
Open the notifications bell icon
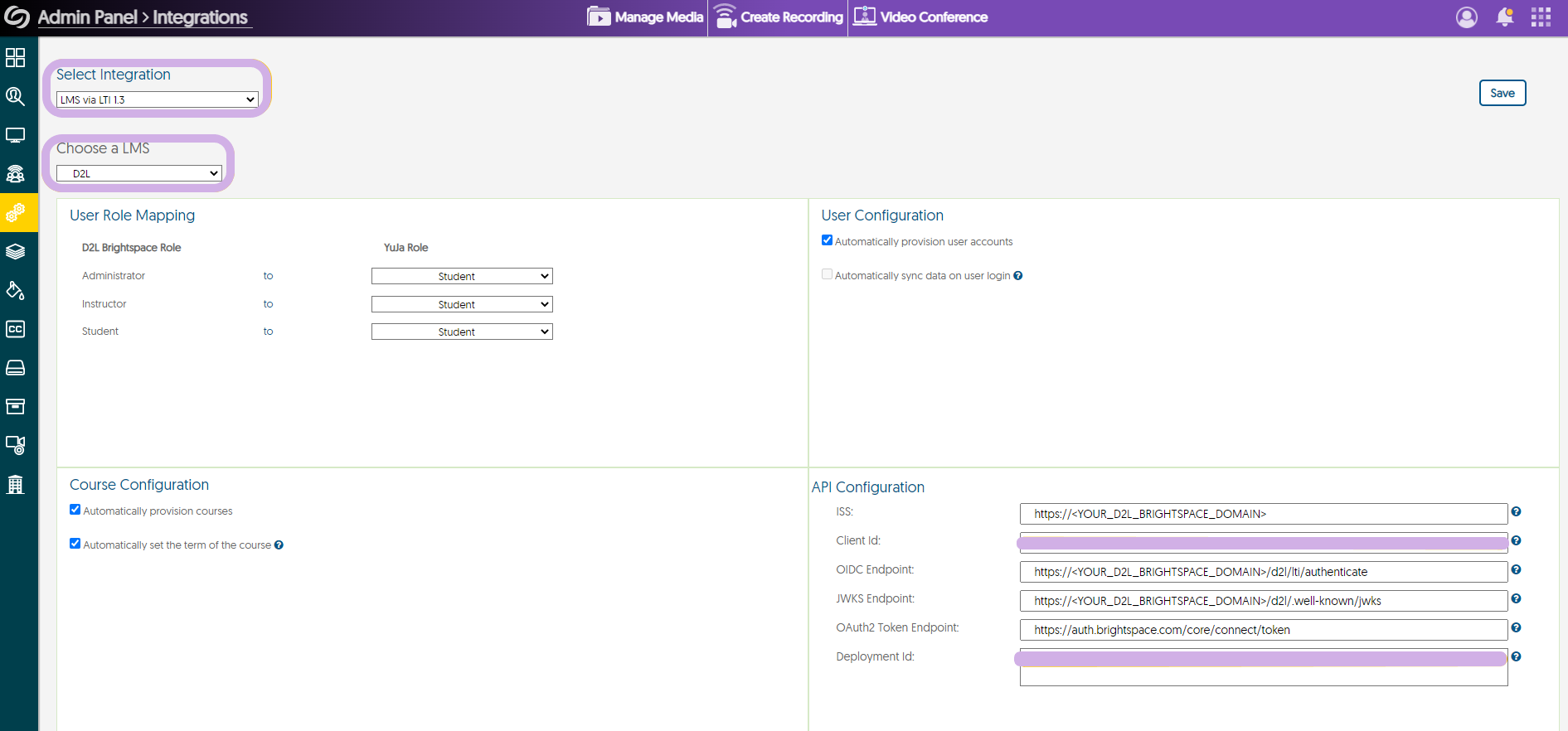1505,17
